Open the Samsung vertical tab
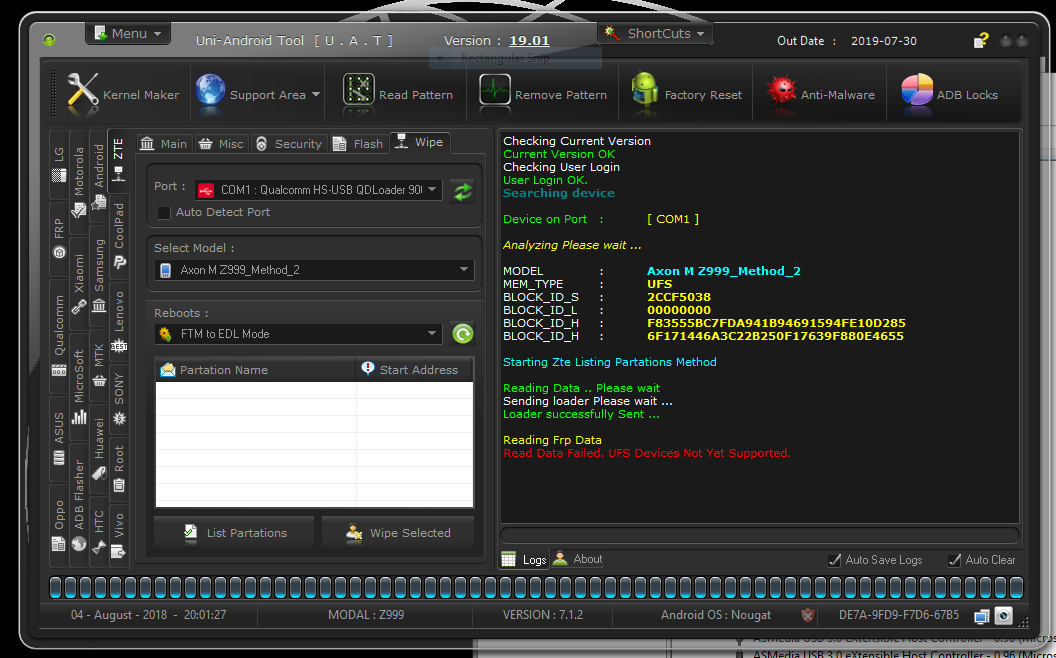This screenshot has width=1056, height=658. tap(99, 275)
